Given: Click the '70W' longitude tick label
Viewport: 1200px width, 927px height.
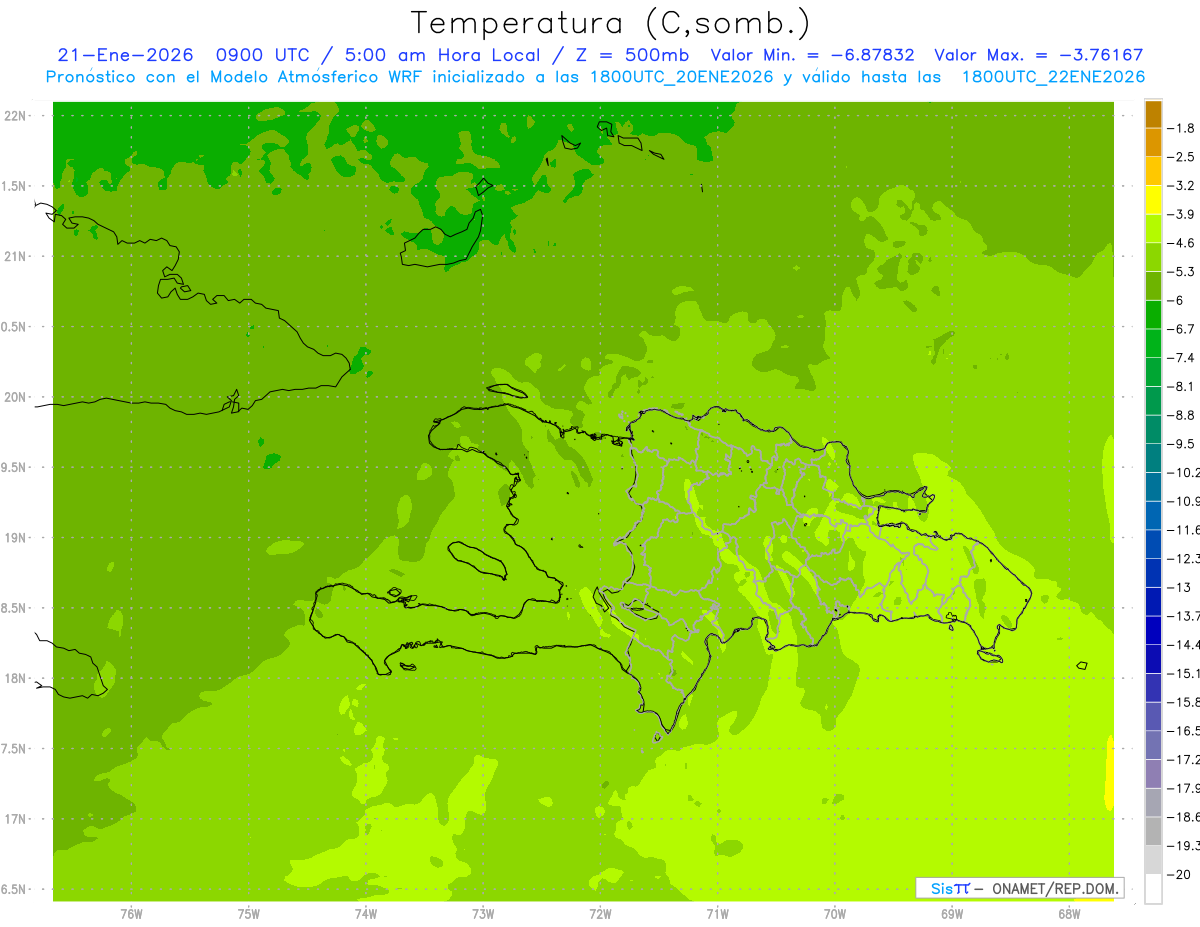Looking at the screenshot, I should click(x=835, y=914).
